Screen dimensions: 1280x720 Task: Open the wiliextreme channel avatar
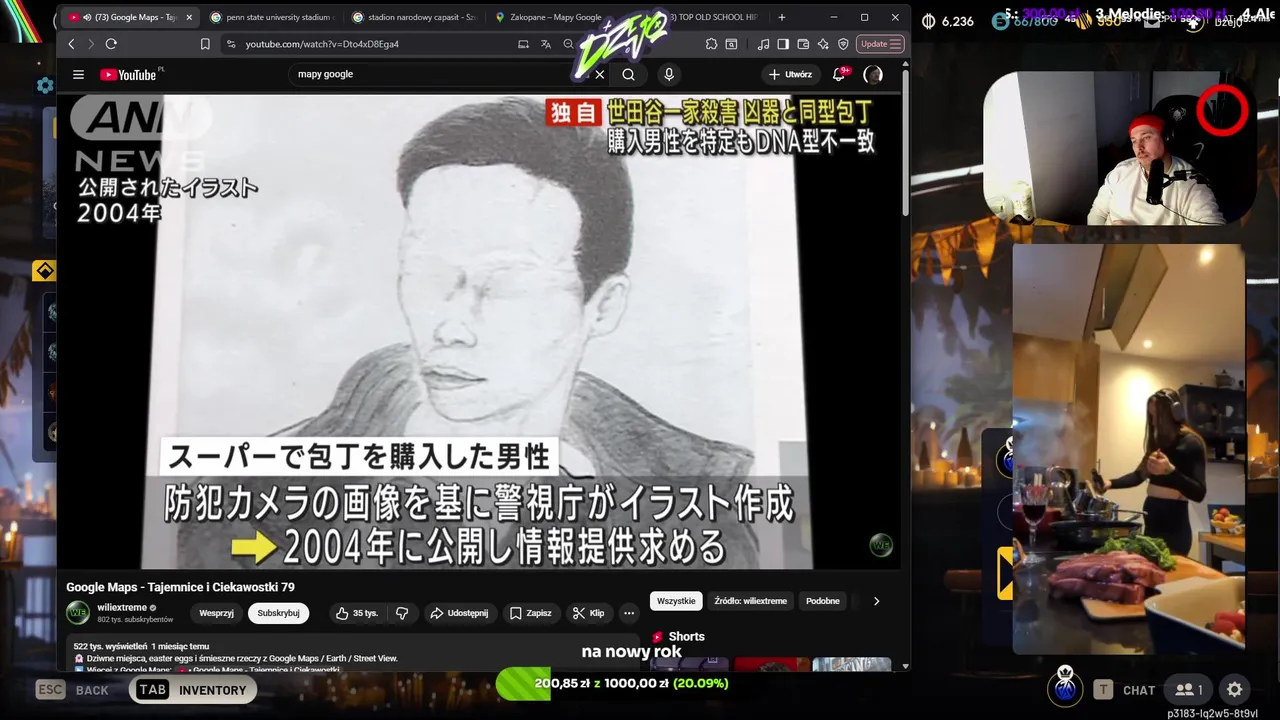coord(78,613)
